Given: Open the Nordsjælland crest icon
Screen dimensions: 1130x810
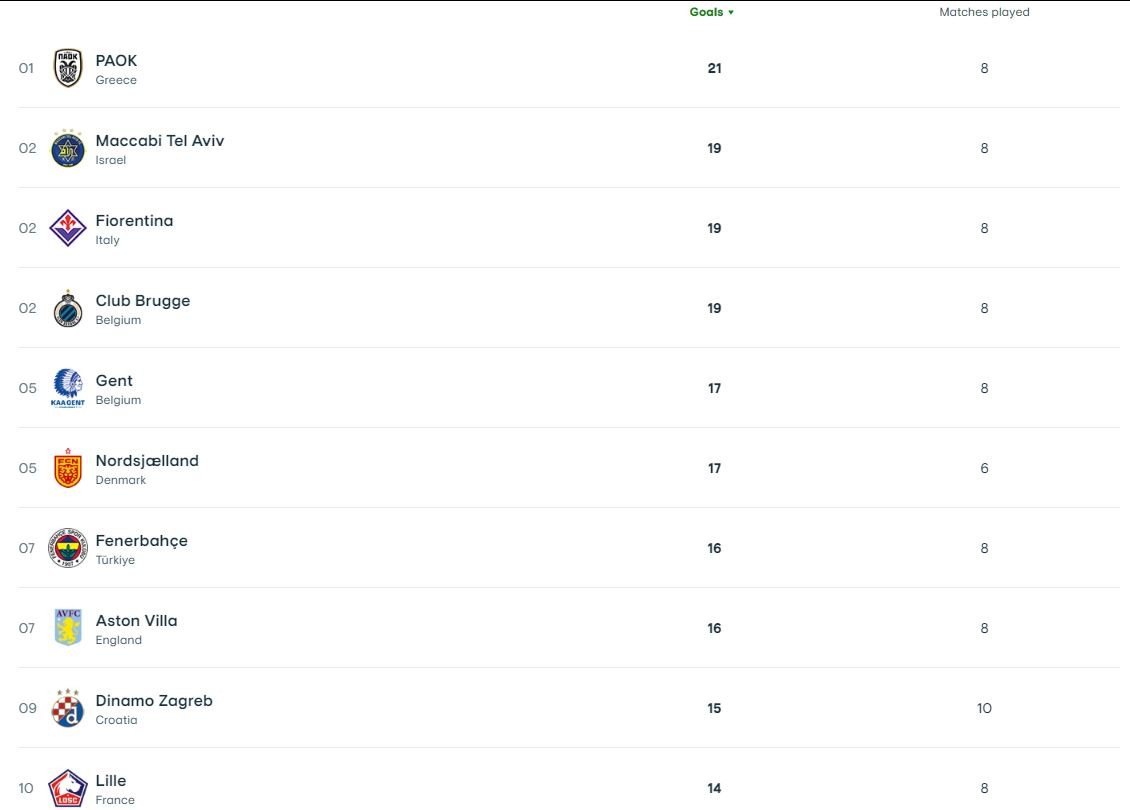Looking at the screenshot, I should coord(68,468).
